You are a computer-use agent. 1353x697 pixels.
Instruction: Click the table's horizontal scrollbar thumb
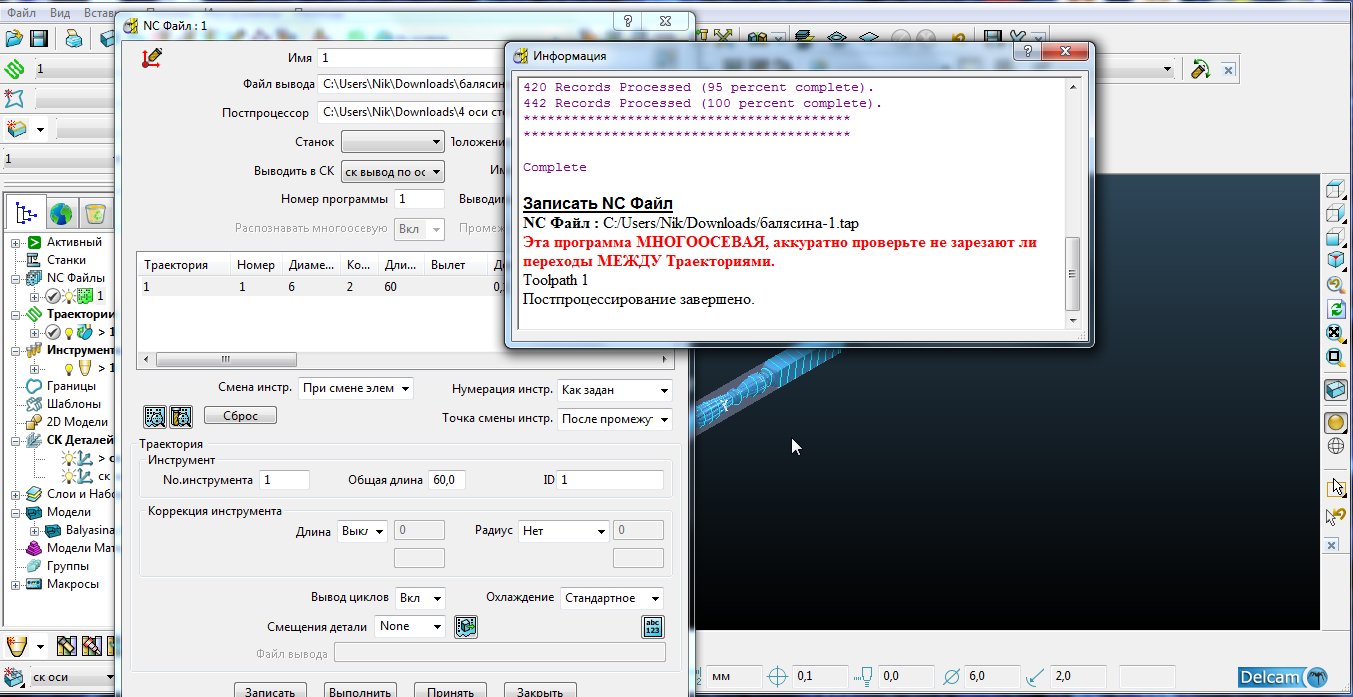pyautogui.click(x=226, y=359)
